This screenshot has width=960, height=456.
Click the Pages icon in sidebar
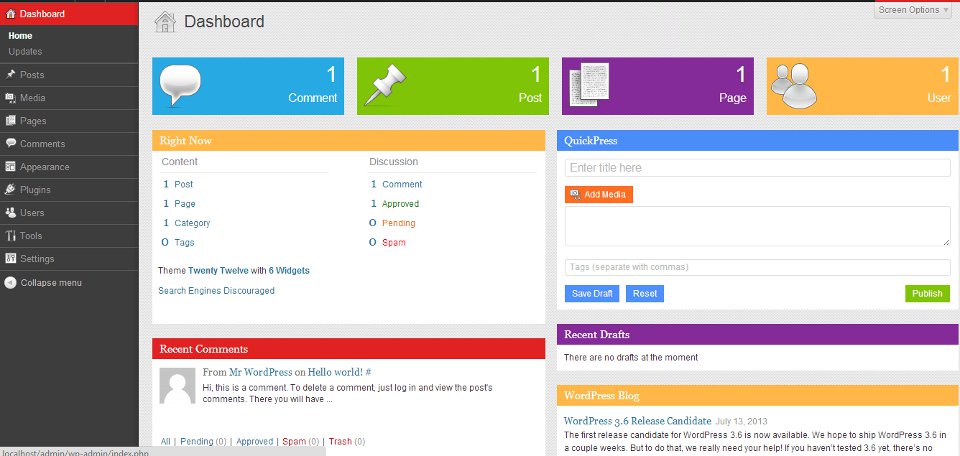pyautogui.click(x=10, y=121)
